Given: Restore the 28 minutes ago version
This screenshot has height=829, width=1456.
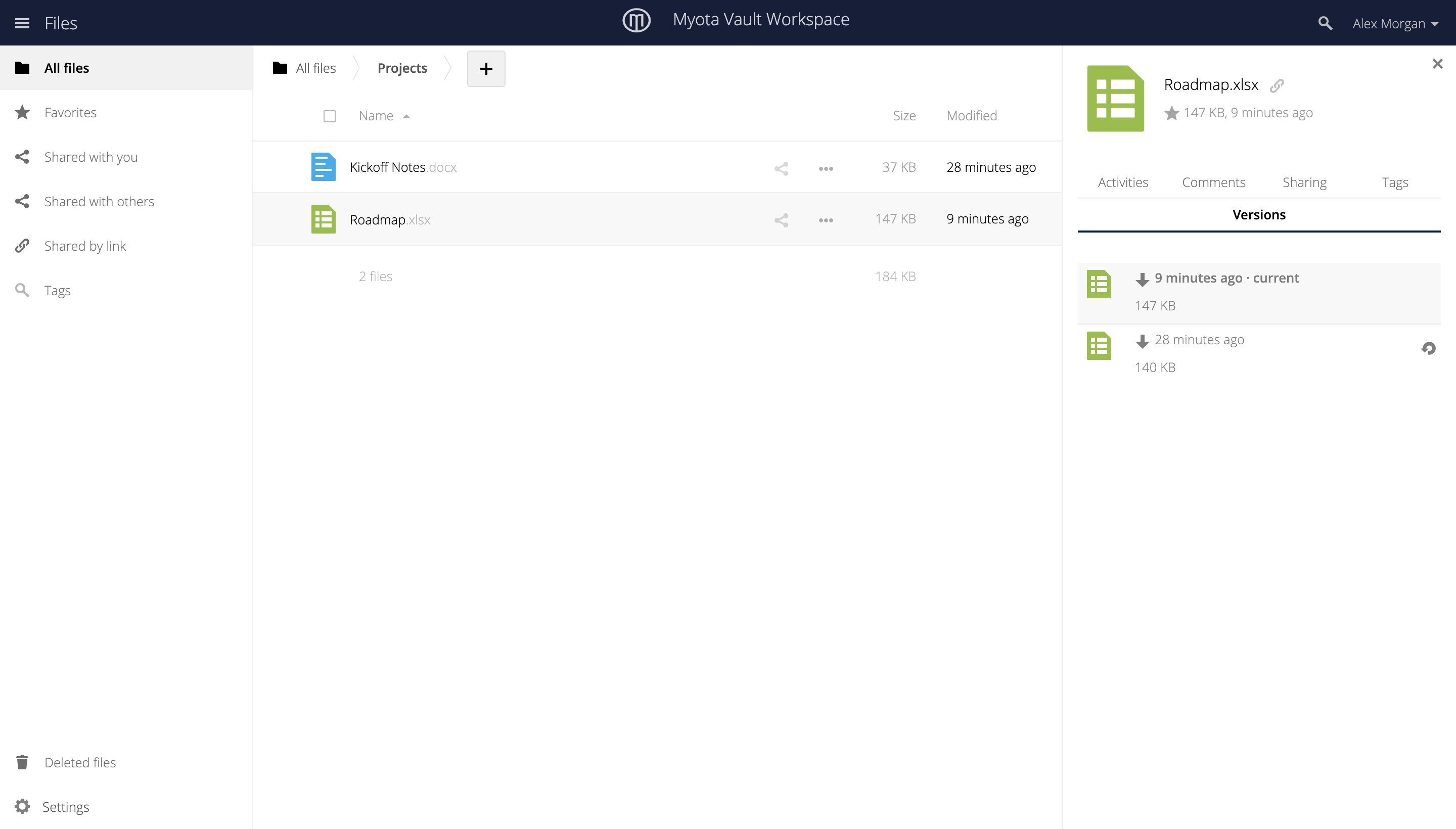Looking at the screenshot, I should [x=1428, y=348].
